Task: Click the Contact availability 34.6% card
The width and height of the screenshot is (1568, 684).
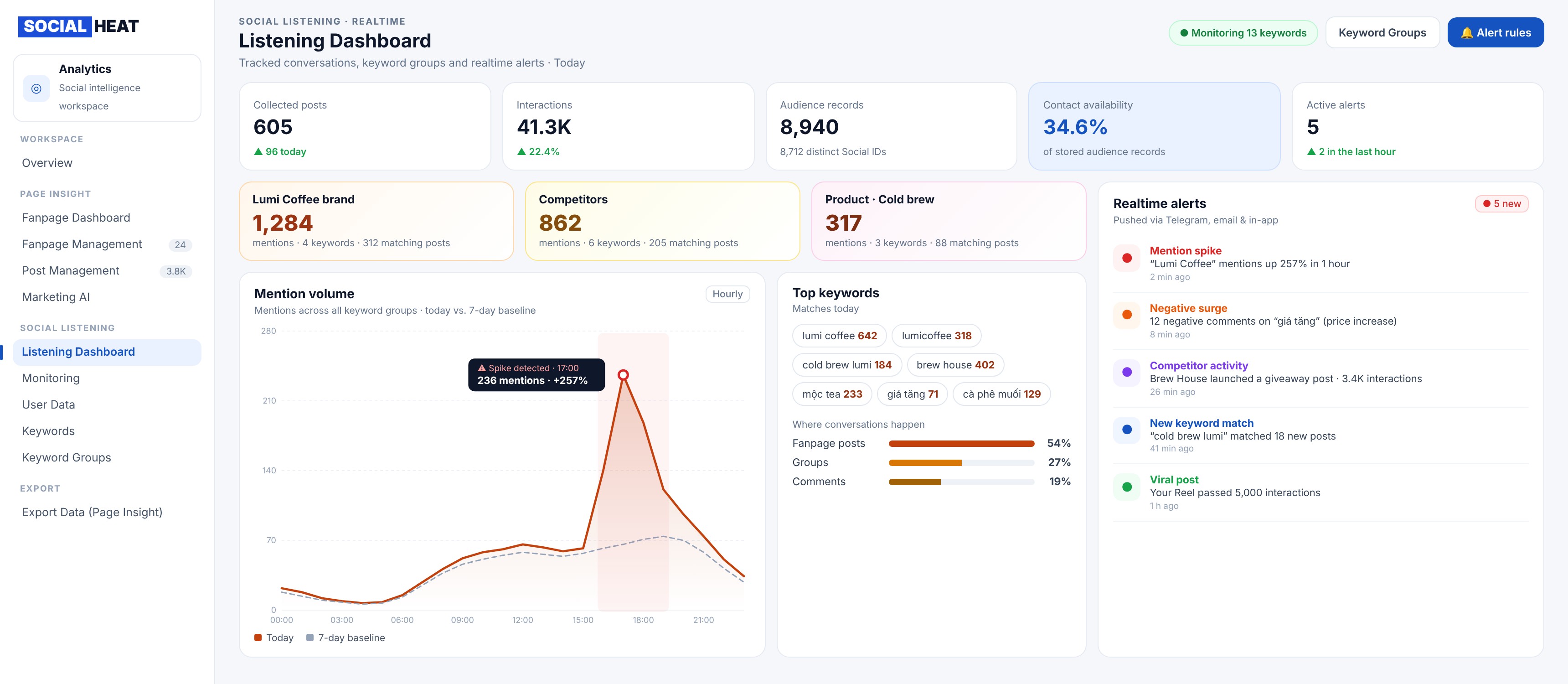Action: click(x=1154, y=127)
